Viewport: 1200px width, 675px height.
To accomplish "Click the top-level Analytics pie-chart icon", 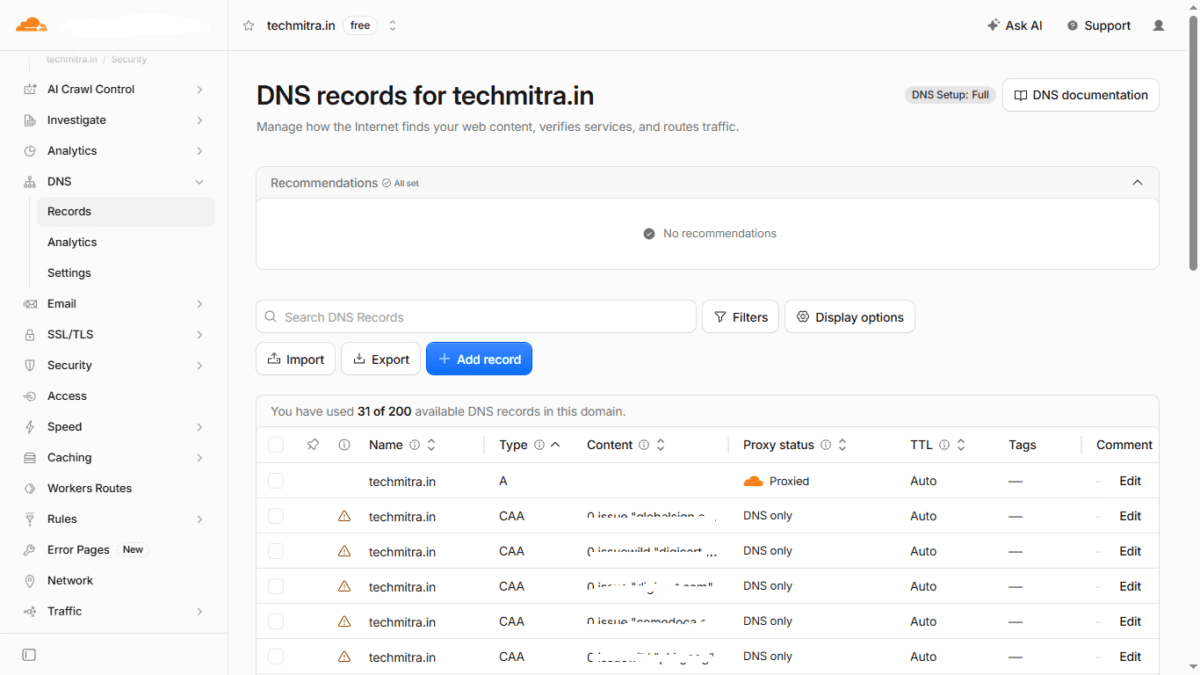I will point(29,151).
